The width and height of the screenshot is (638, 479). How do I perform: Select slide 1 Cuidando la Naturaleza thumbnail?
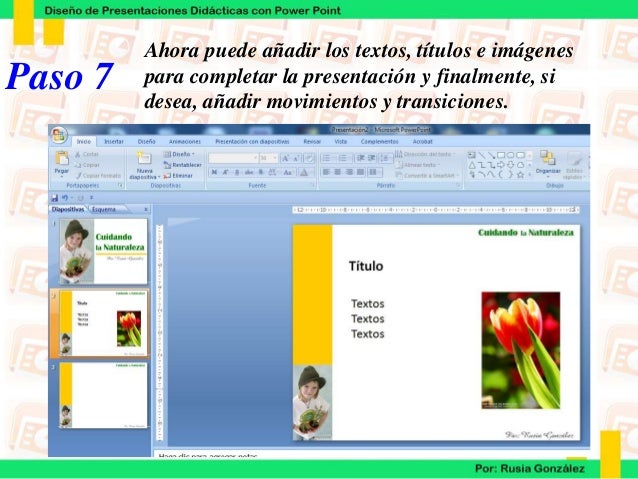click(103, 251)
